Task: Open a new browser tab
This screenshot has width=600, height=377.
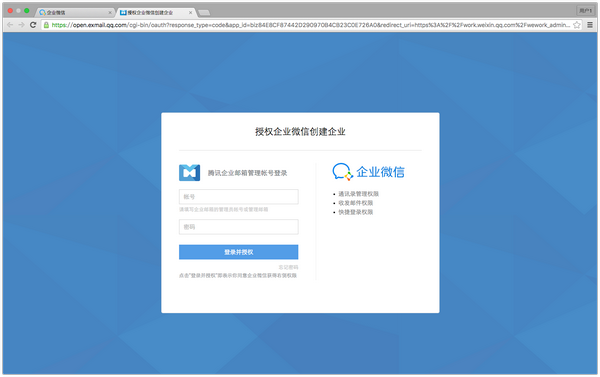Action: (x=204, y=13)
